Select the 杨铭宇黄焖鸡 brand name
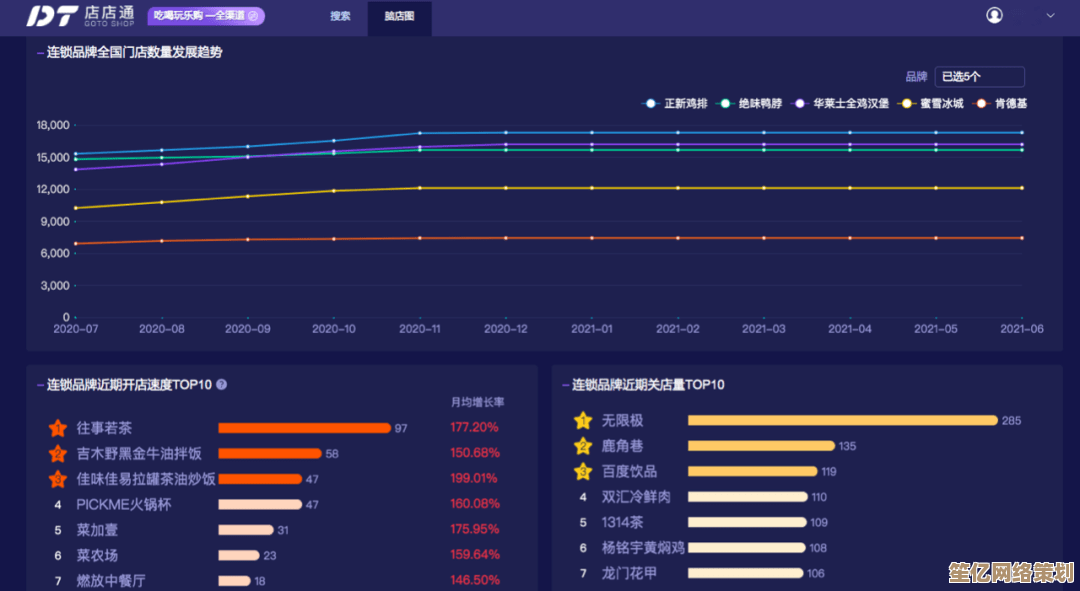Viewport: 1080px width, 591px height. (x=643, y=548)
